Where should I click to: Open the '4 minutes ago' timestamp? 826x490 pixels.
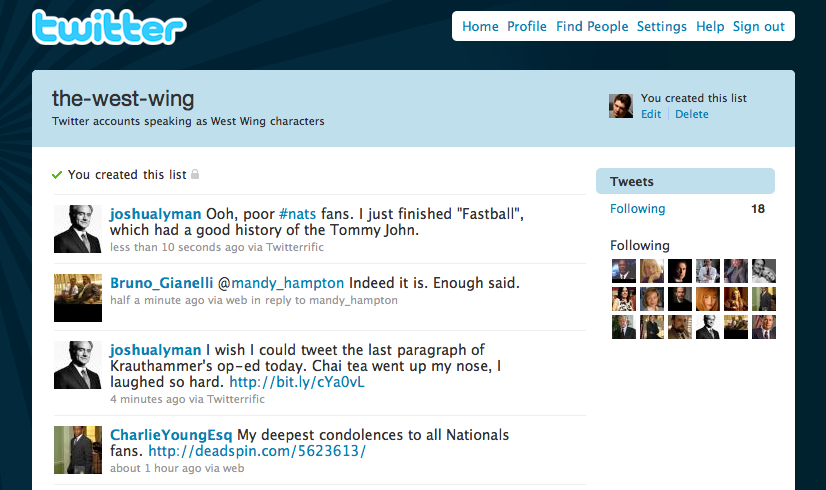tap(148, 399)
